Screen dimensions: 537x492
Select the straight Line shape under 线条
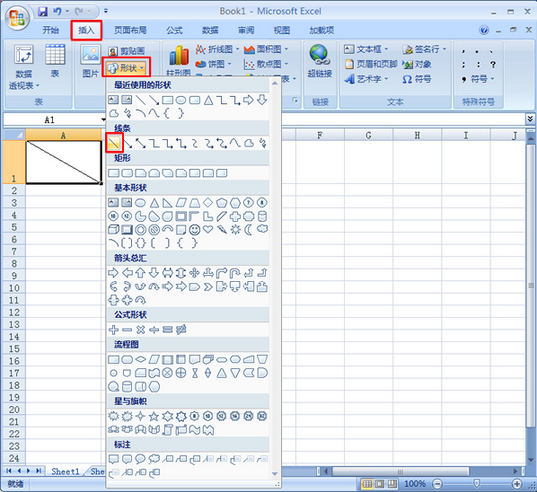[x=114, y=143]
